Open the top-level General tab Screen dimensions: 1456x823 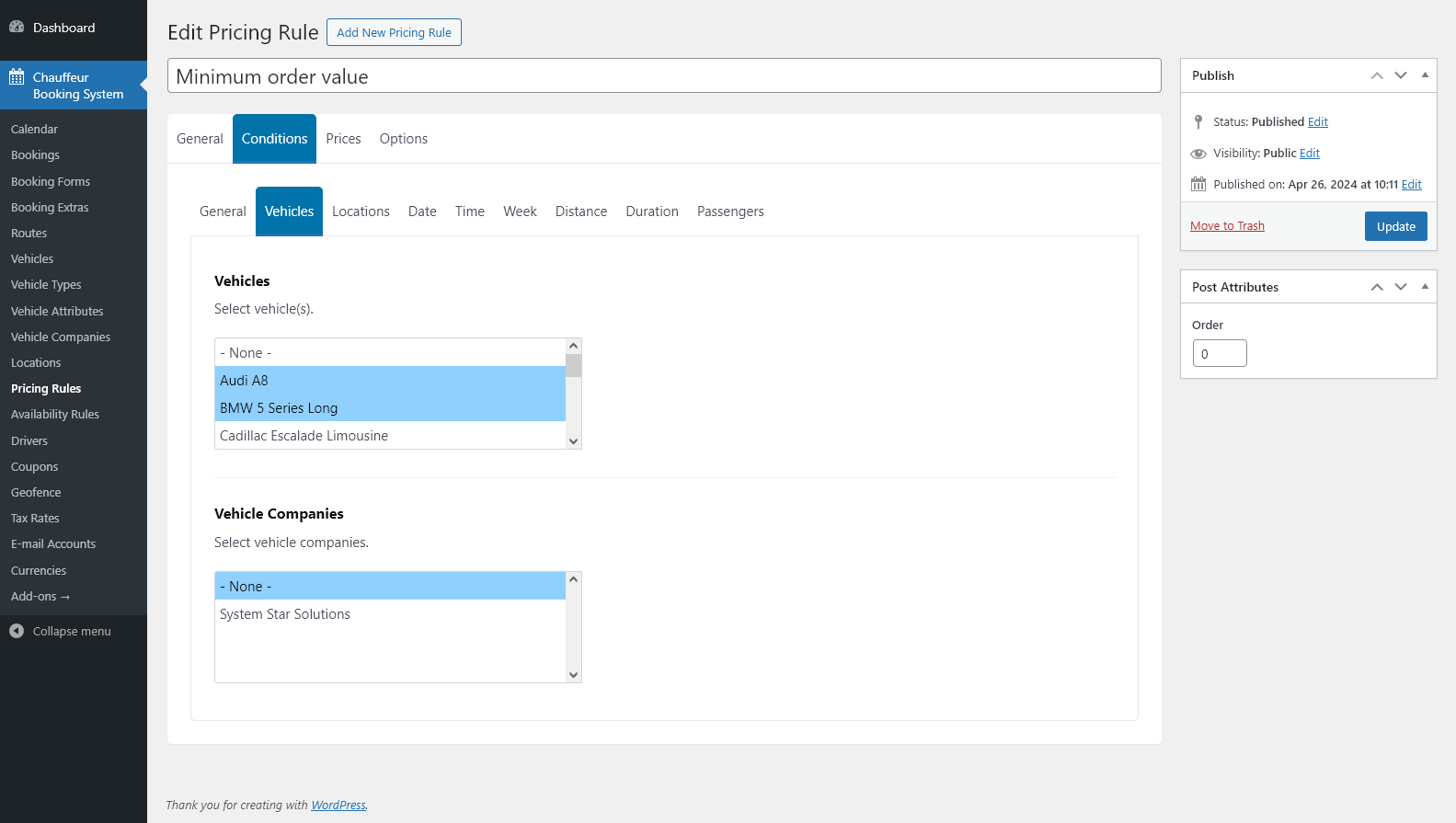click(200, 139)
